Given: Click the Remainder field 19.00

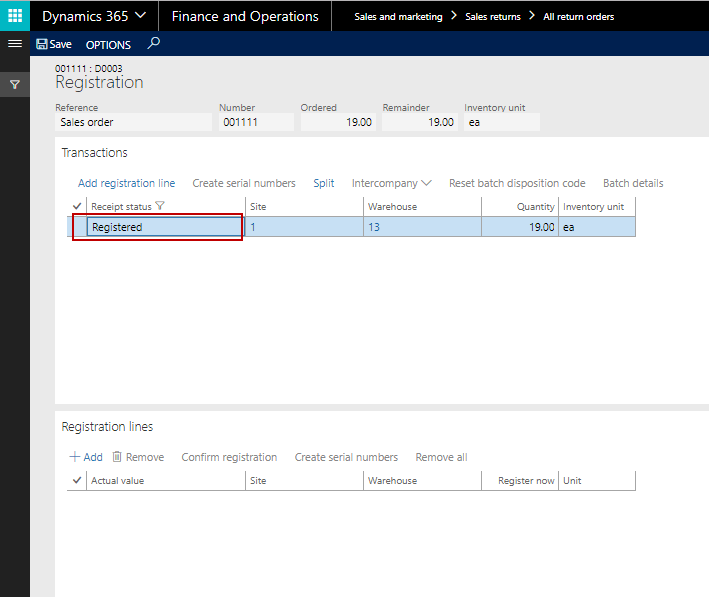Looking at the screenshot, I should pos(420,122).
